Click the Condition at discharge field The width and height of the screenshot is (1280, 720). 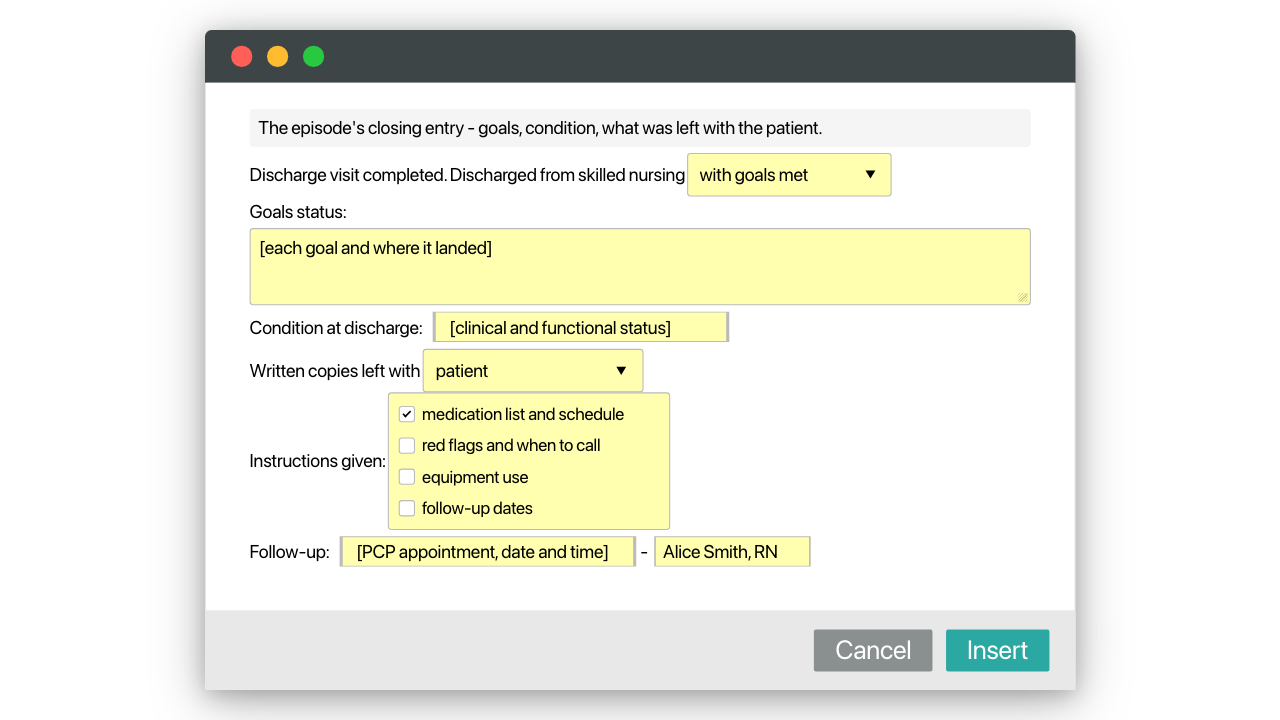pyautogui.click(x=581, y=328)
